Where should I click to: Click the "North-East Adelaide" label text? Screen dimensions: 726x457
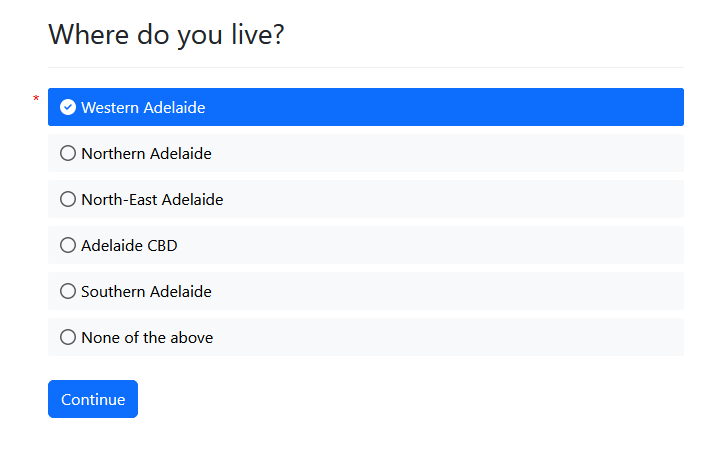(x=152, y=200)
